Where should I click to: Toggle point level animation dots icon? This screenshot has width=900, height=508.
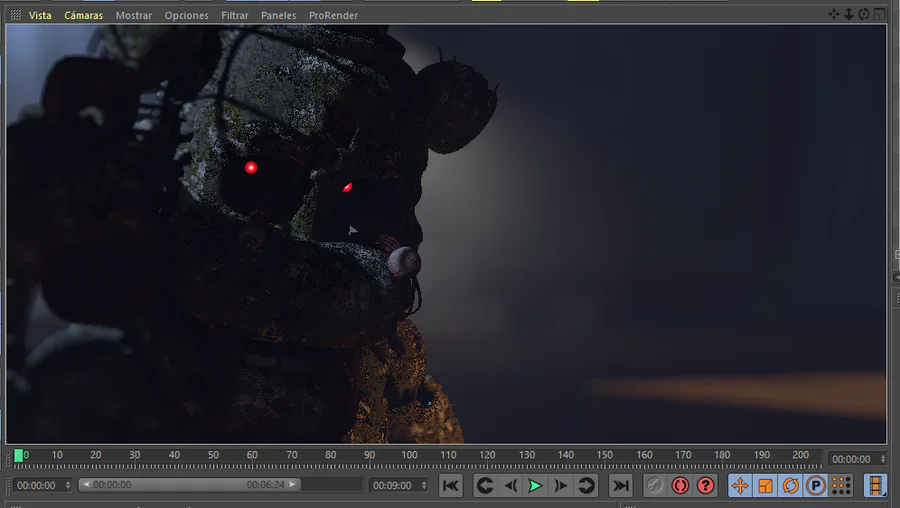click(x=841, y=486)
